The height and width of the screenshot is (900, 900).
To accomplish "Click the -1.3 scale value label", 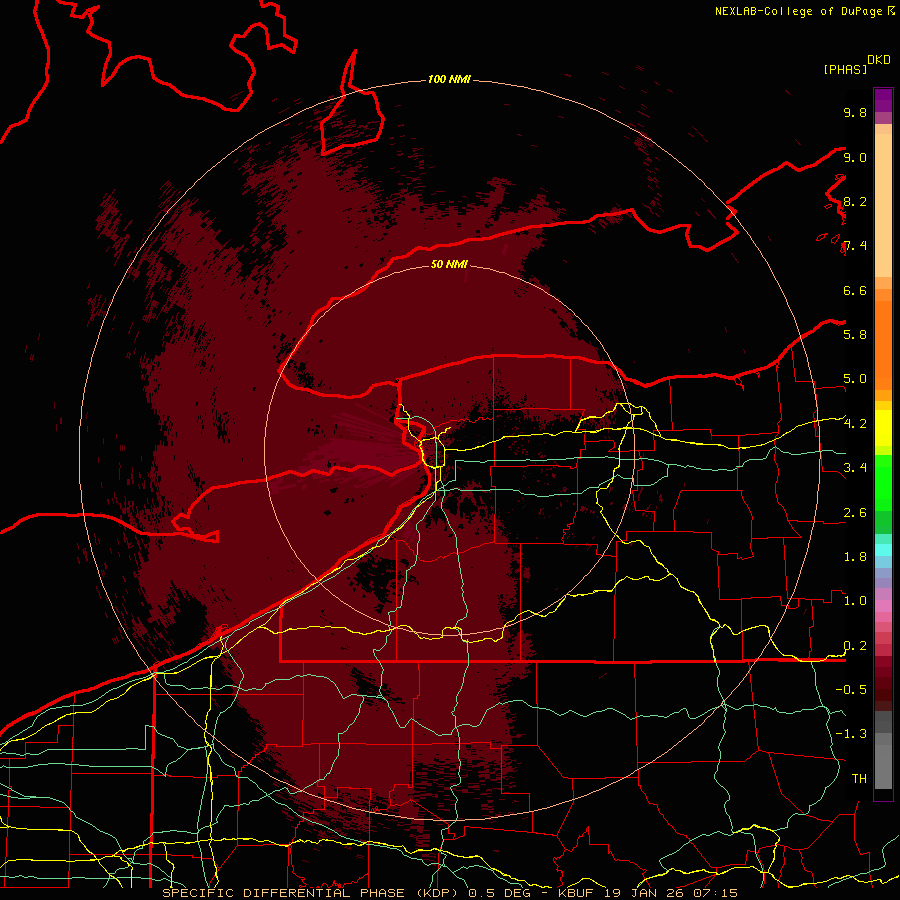I will click(x=851, y=734).
